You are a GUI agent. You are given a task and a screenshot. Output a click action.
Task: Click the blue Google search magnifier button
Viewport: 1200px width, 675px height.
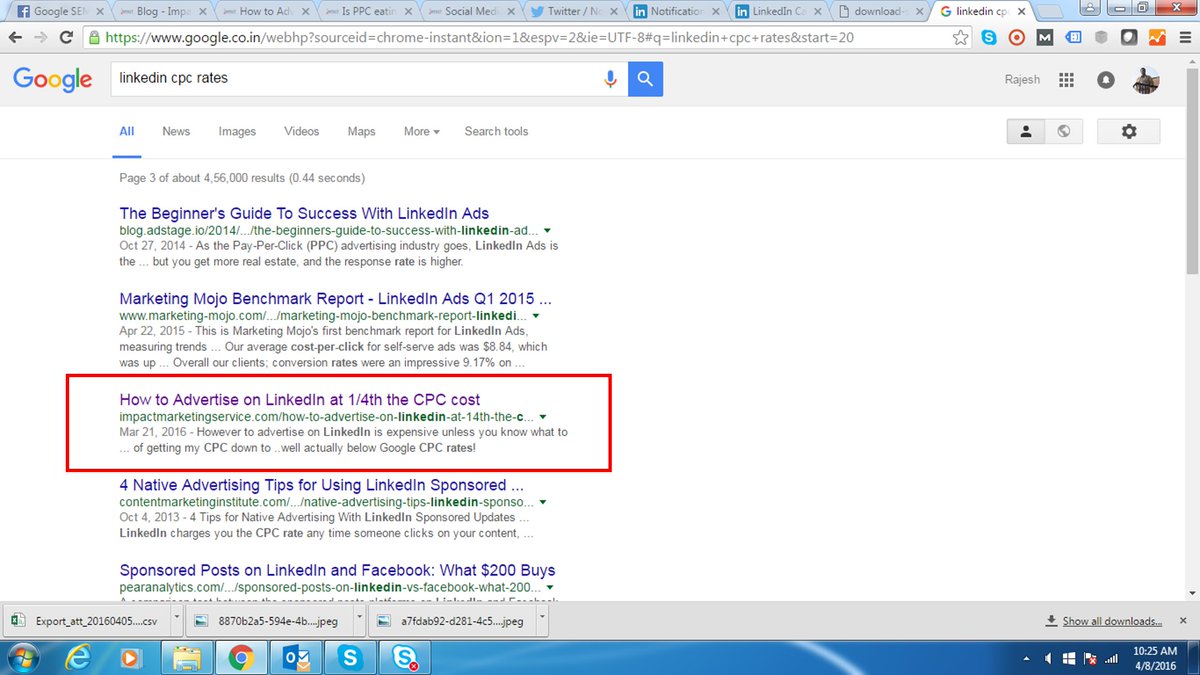coord(646,79)
